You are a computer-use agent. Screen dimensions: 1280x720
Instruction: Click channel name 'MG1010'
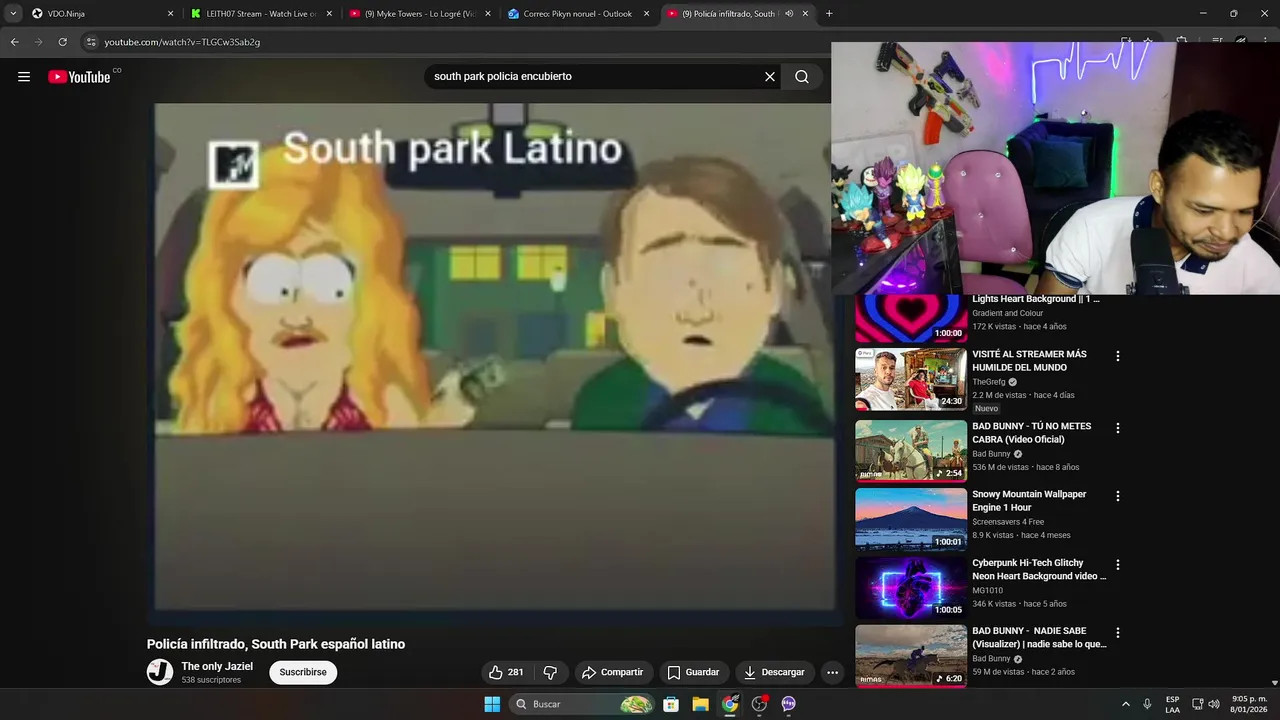coord(987,591)
